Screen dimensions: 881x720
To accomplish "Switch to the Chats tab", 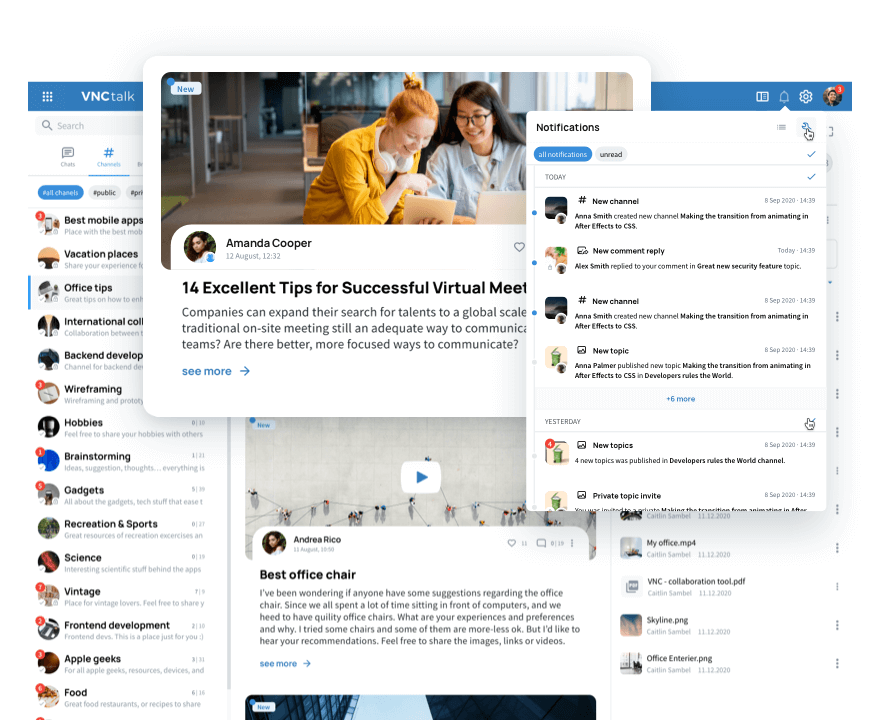I will 67,157.
